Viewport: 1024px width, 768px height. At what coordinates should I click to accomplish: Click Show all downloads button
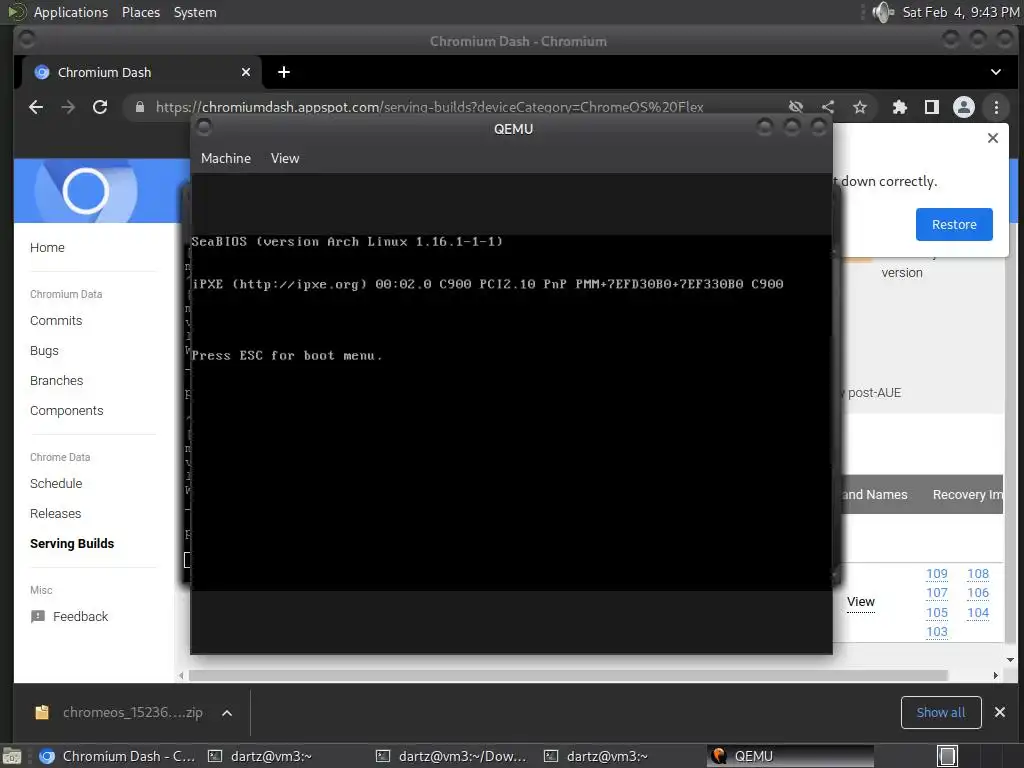pos(940,712)
